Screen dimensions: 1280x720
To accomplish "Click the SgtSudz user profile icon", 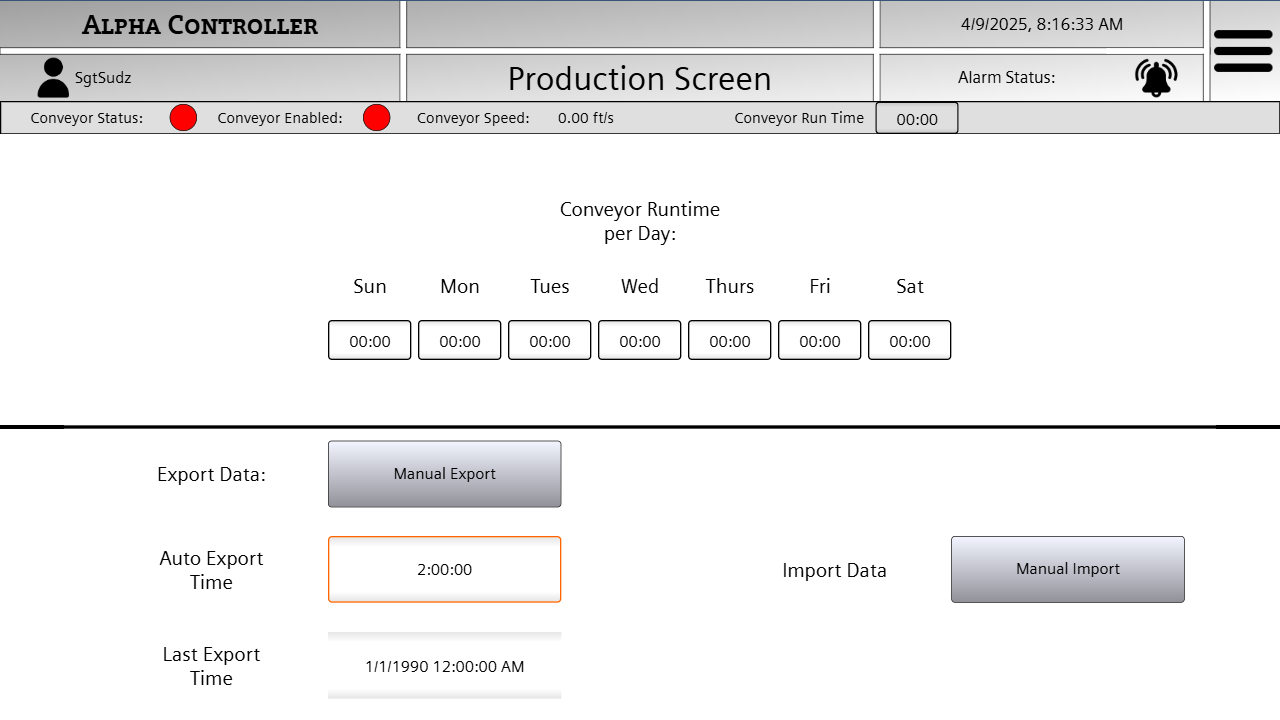I will click(x=52, y=77).
